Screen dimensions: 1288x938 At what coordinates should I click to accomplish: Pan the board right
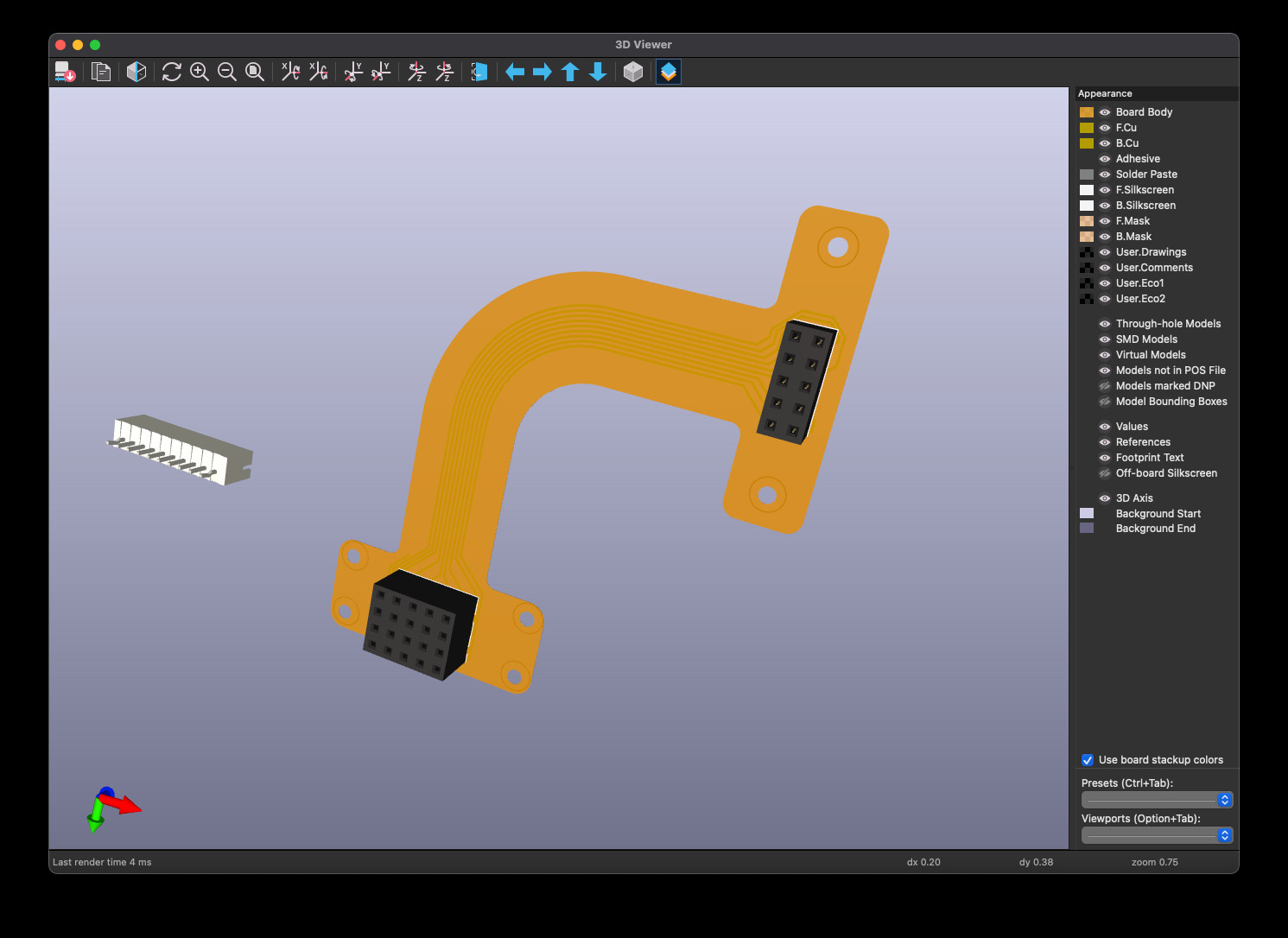[542, 72]
